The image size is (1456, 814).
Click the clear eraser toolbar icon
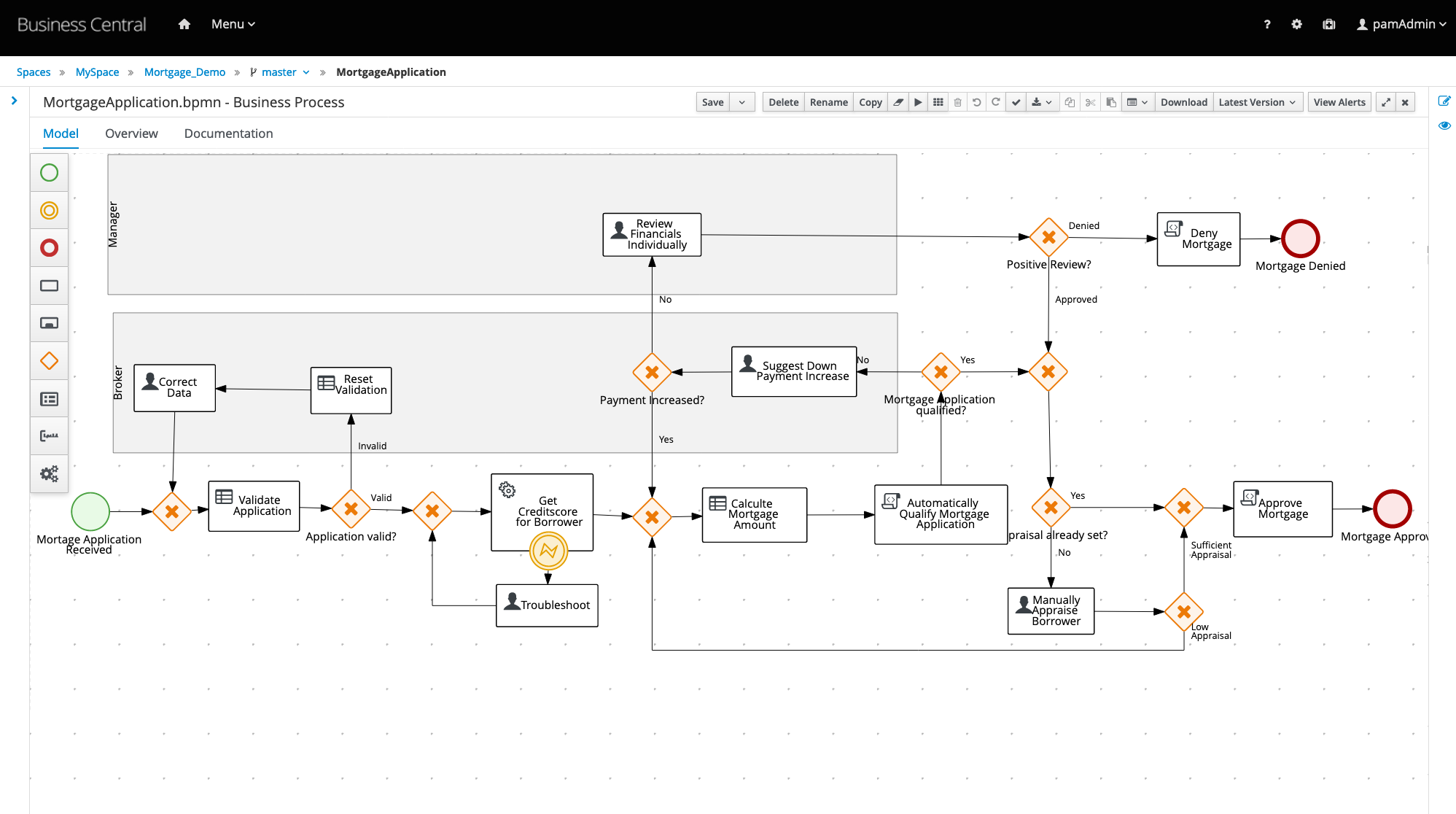coord(898,102)
